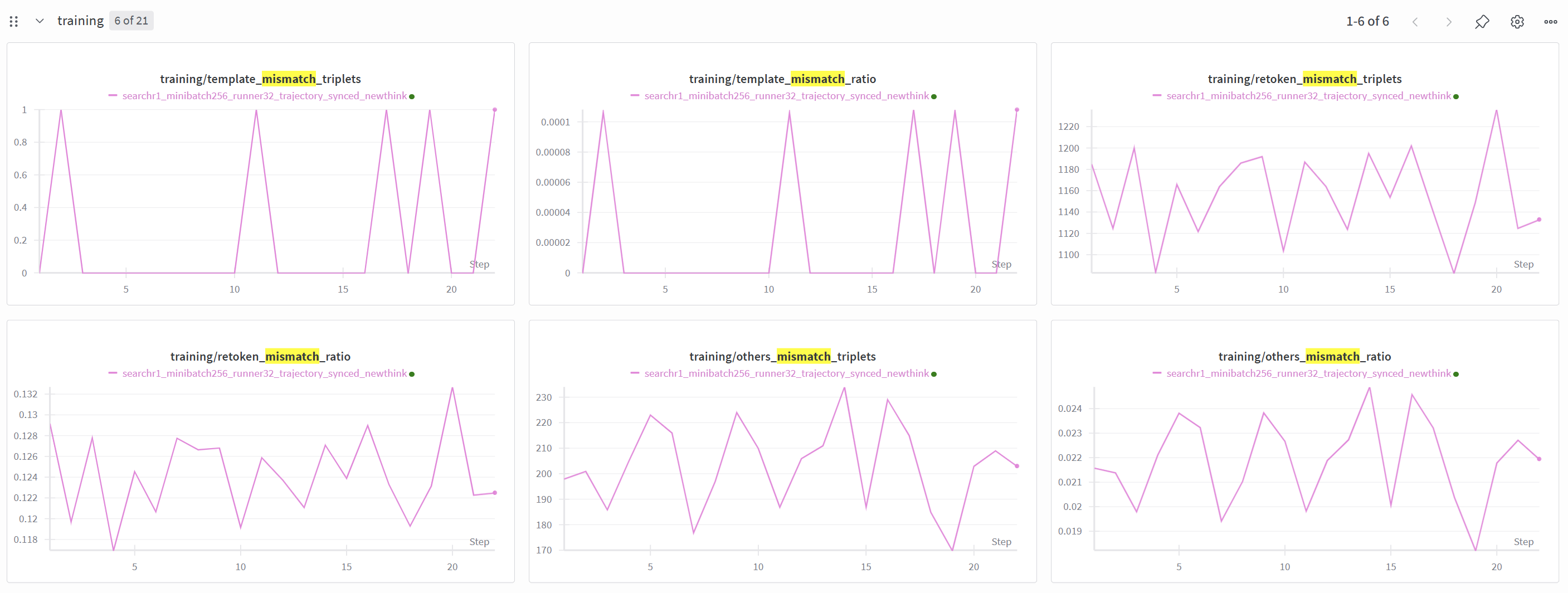
Task: Click green status dot in template_mismatch_ratio legend
Action: coord(934,97)
